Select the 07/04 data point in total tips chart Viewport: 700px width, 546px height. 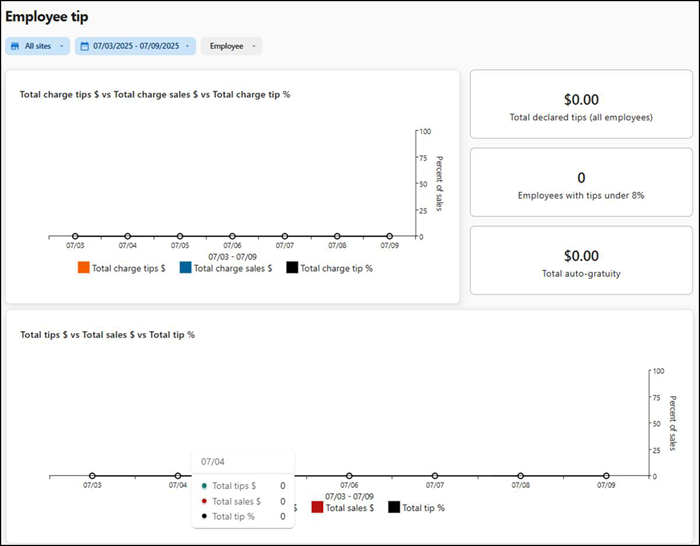click(178, 476)
